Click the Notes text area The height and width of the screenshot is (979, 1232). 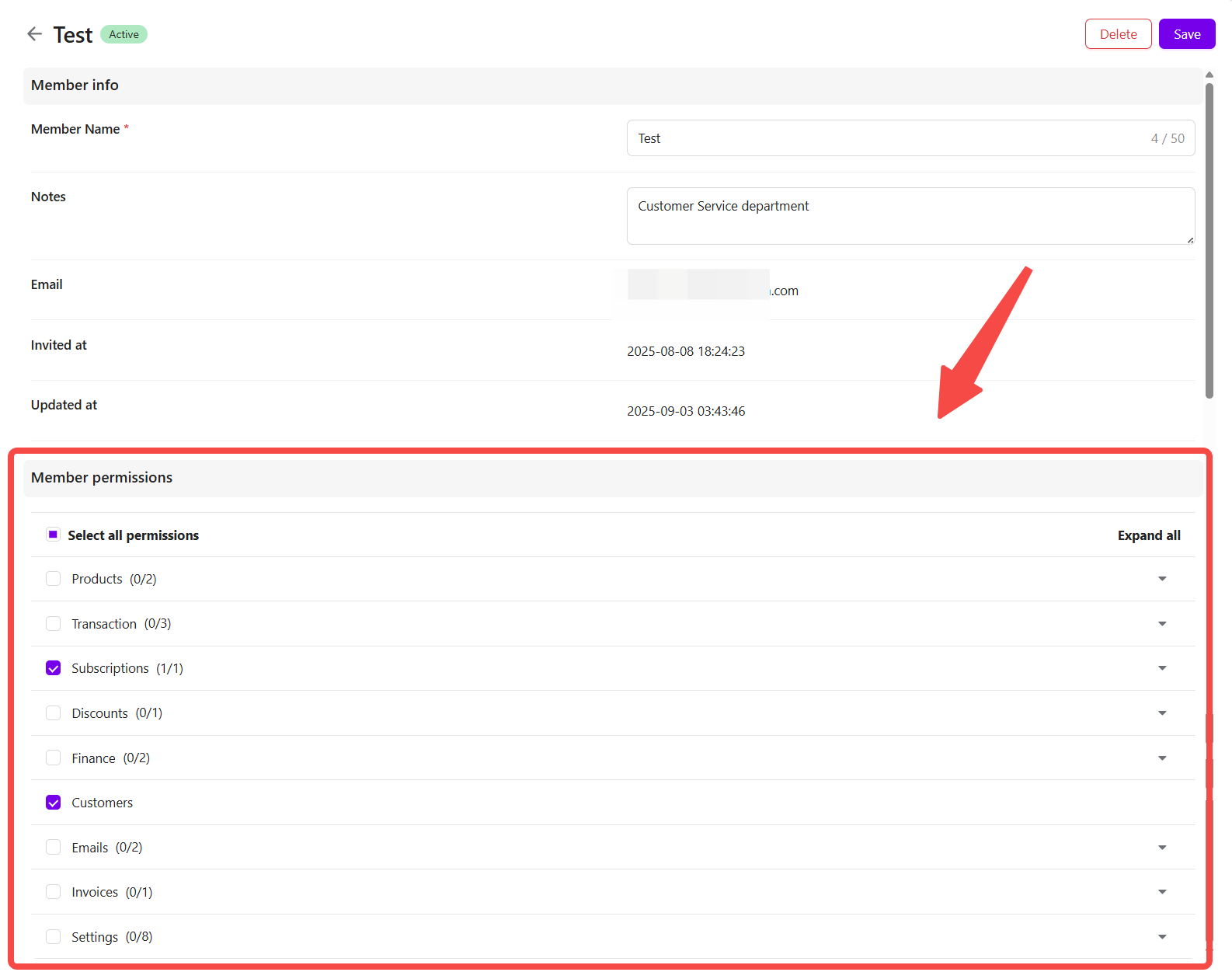(909, 216)
